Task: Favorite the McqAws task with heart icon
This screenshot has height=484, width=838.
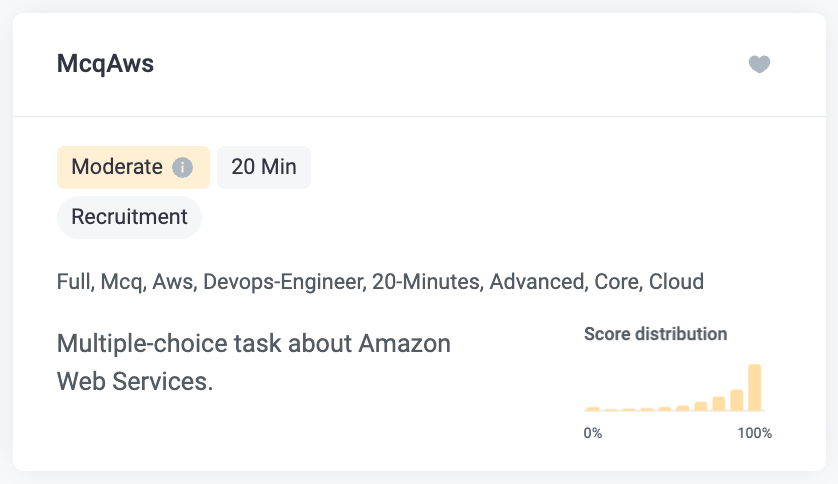Action: 760,65
